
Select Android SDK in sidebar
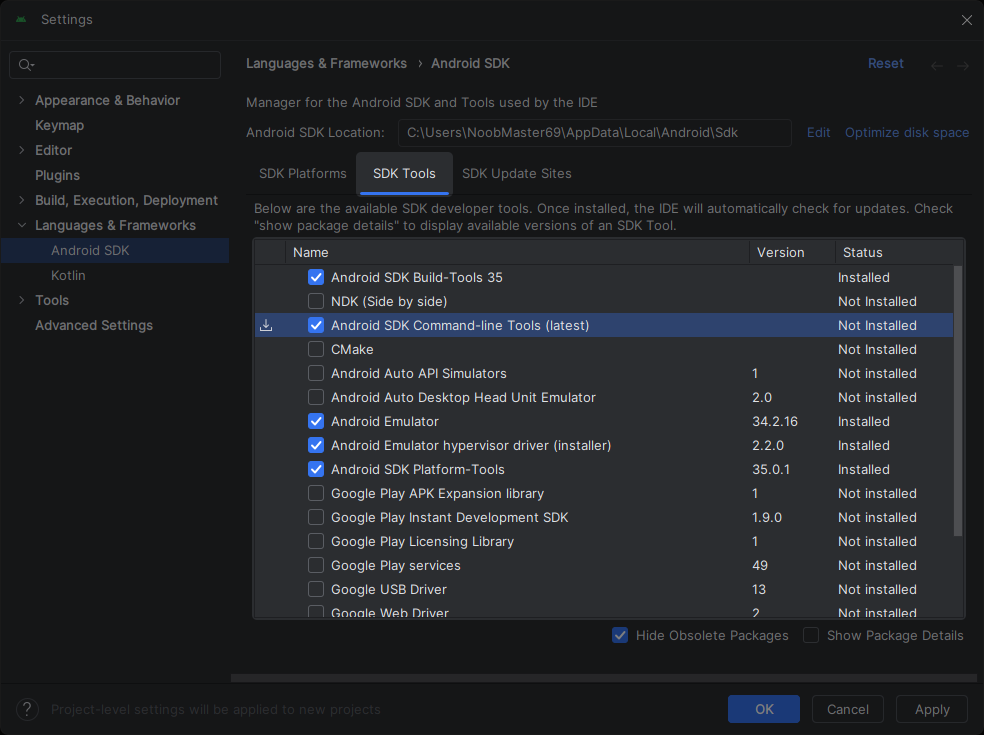[x=115, y=250]
